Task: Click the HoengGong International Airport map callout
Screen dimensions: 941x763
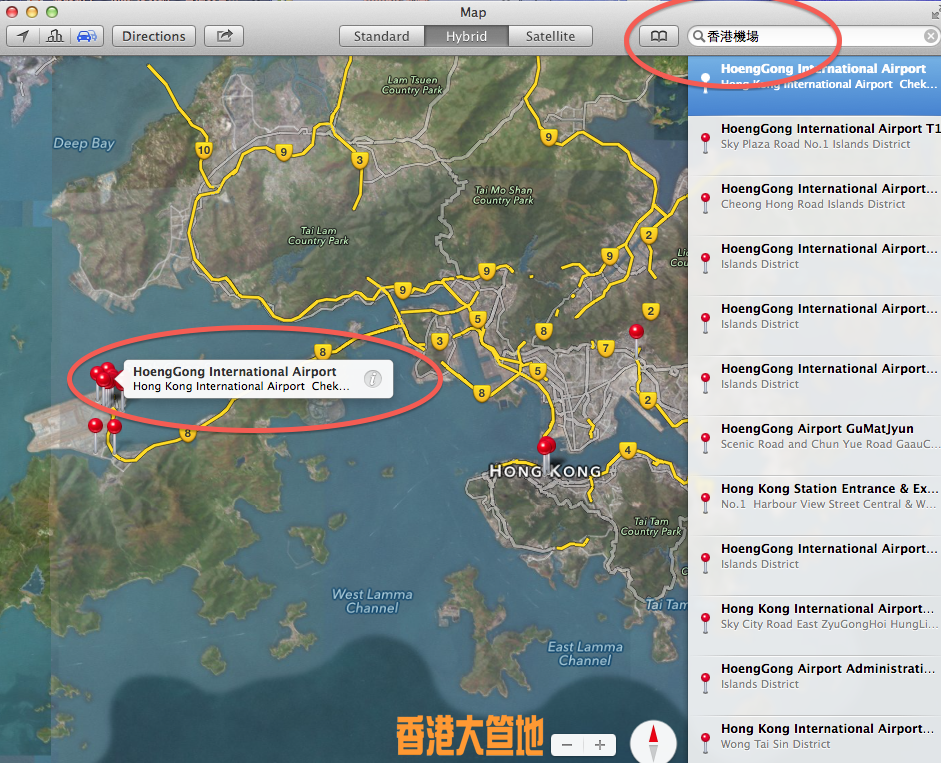Action: pyautogui.click(x=258, y=379)
